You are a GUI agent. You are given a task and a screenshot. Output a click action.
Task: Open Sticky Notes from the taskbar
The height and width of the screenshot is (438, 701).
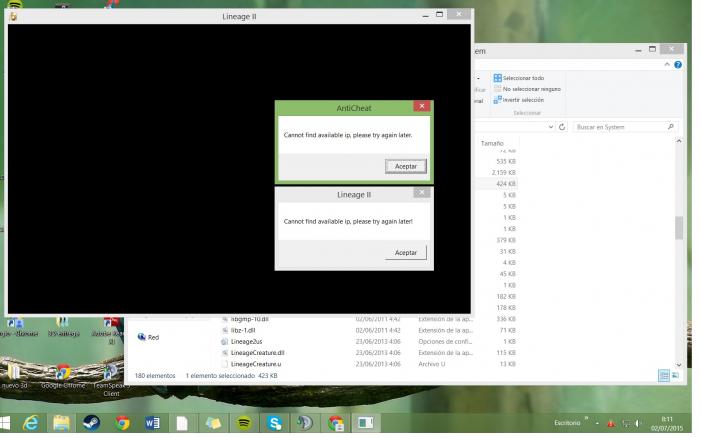[x=213, y=423]
